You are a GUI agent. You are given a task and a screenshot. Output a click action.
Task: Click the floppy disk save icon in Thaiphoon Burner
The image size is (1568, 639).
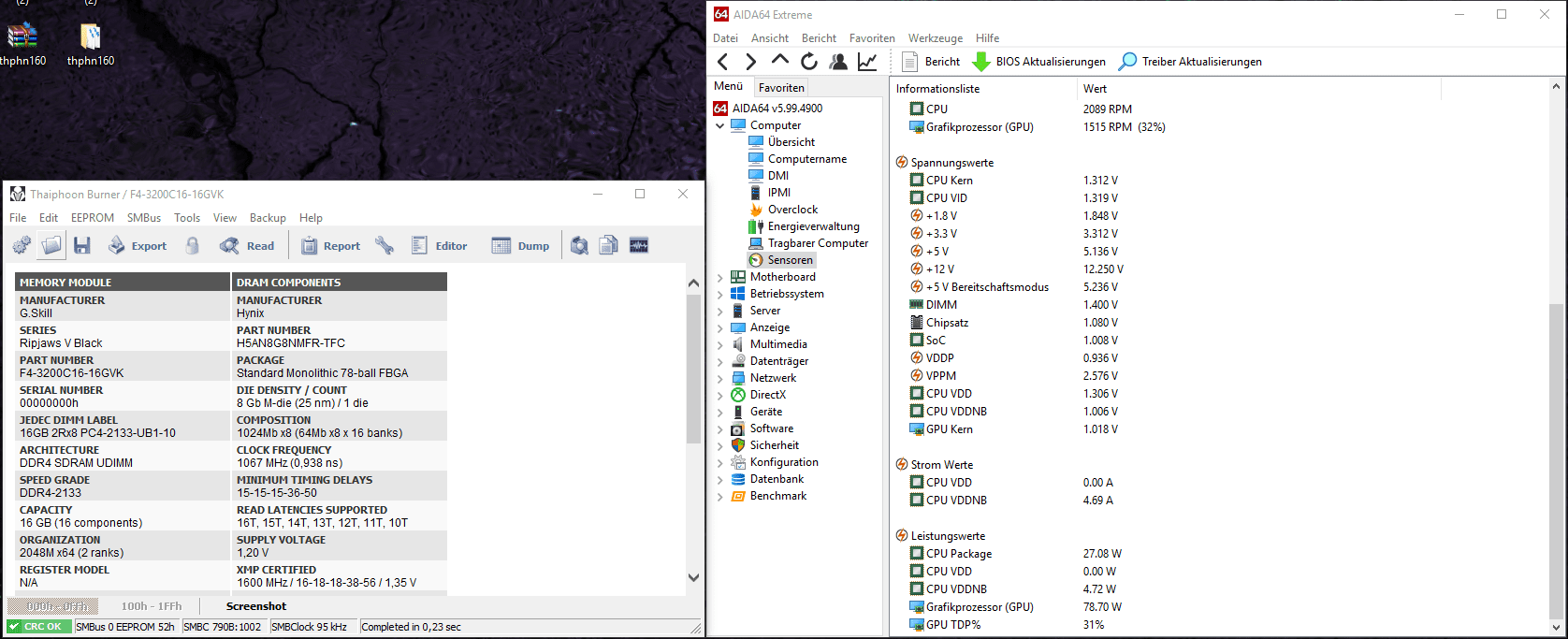click(x=82, y=246)
